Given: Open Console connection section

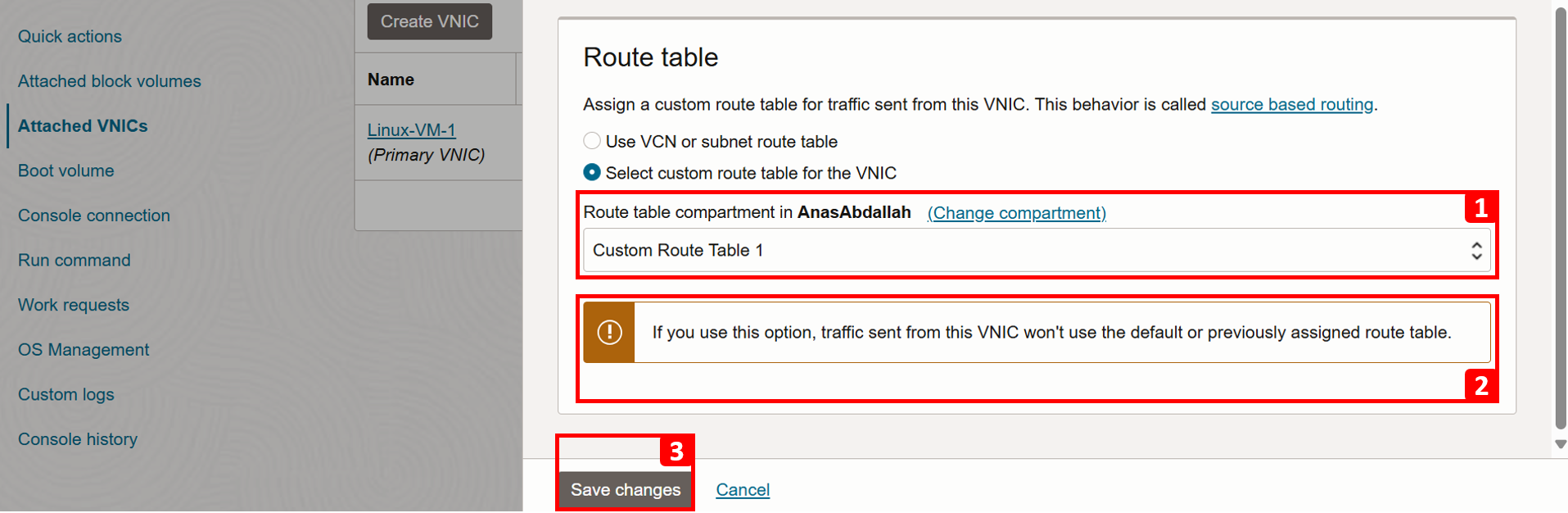Looking at the screenshot, I should [94, 216].
